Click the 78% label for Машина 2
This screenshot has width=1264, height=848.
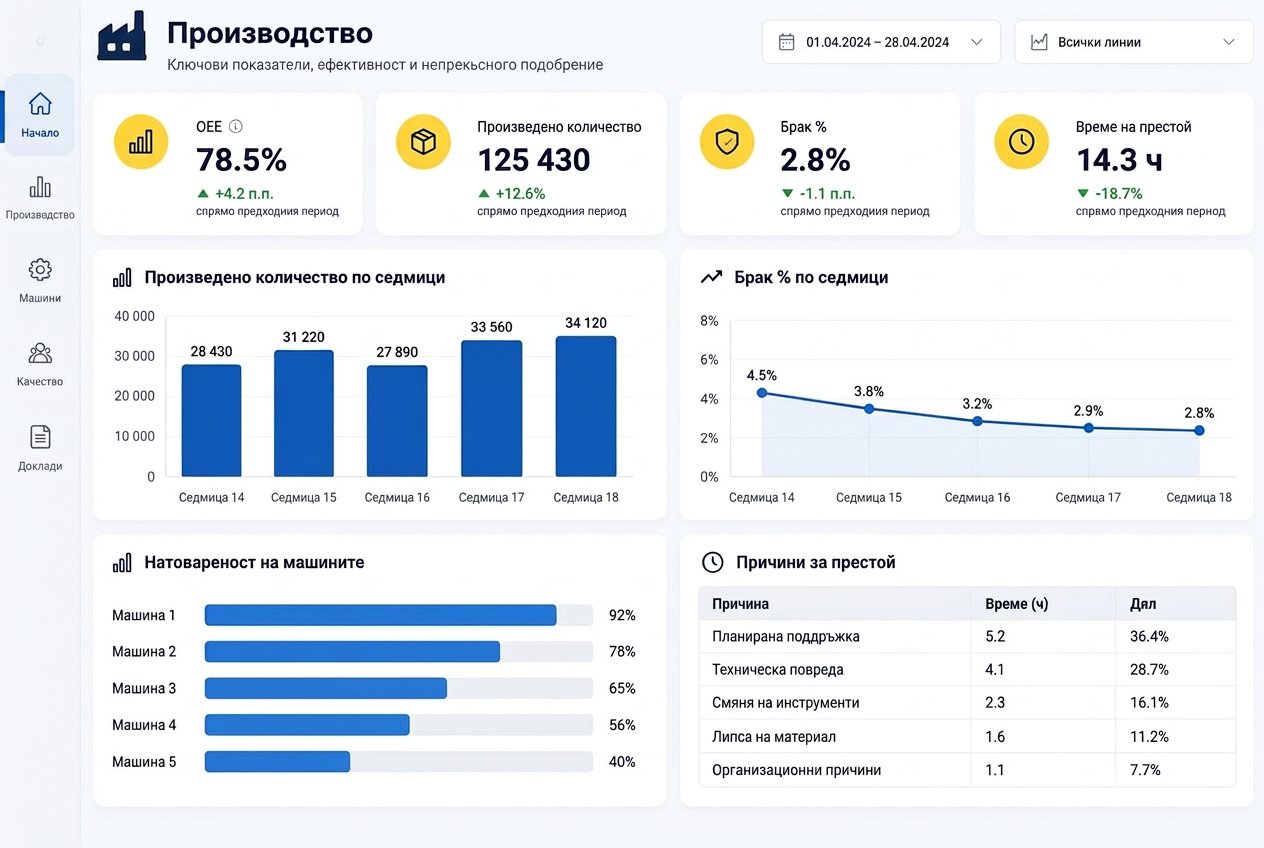tap(622, 652)
